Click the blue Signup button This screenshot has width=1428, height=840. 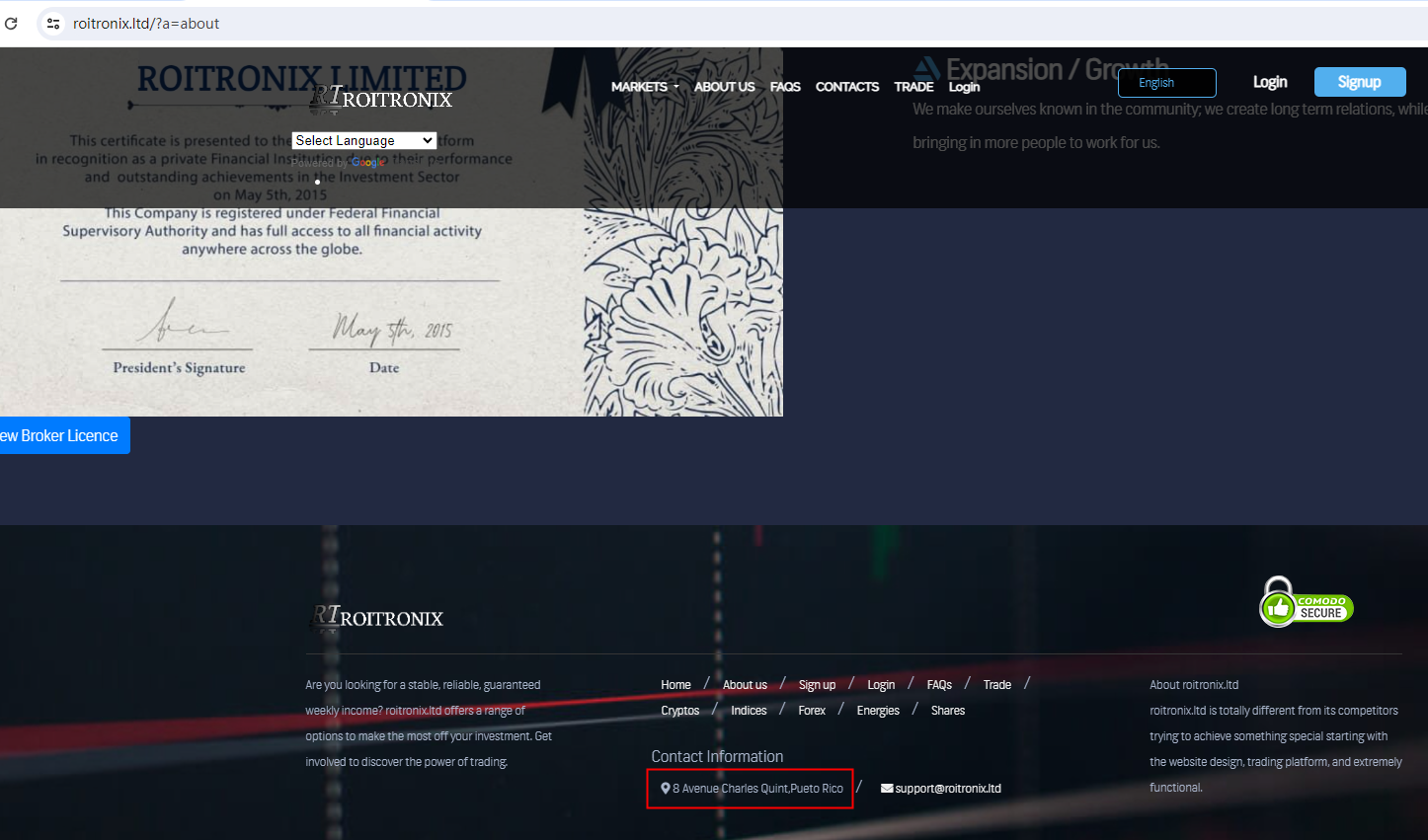coord(1360,82)
